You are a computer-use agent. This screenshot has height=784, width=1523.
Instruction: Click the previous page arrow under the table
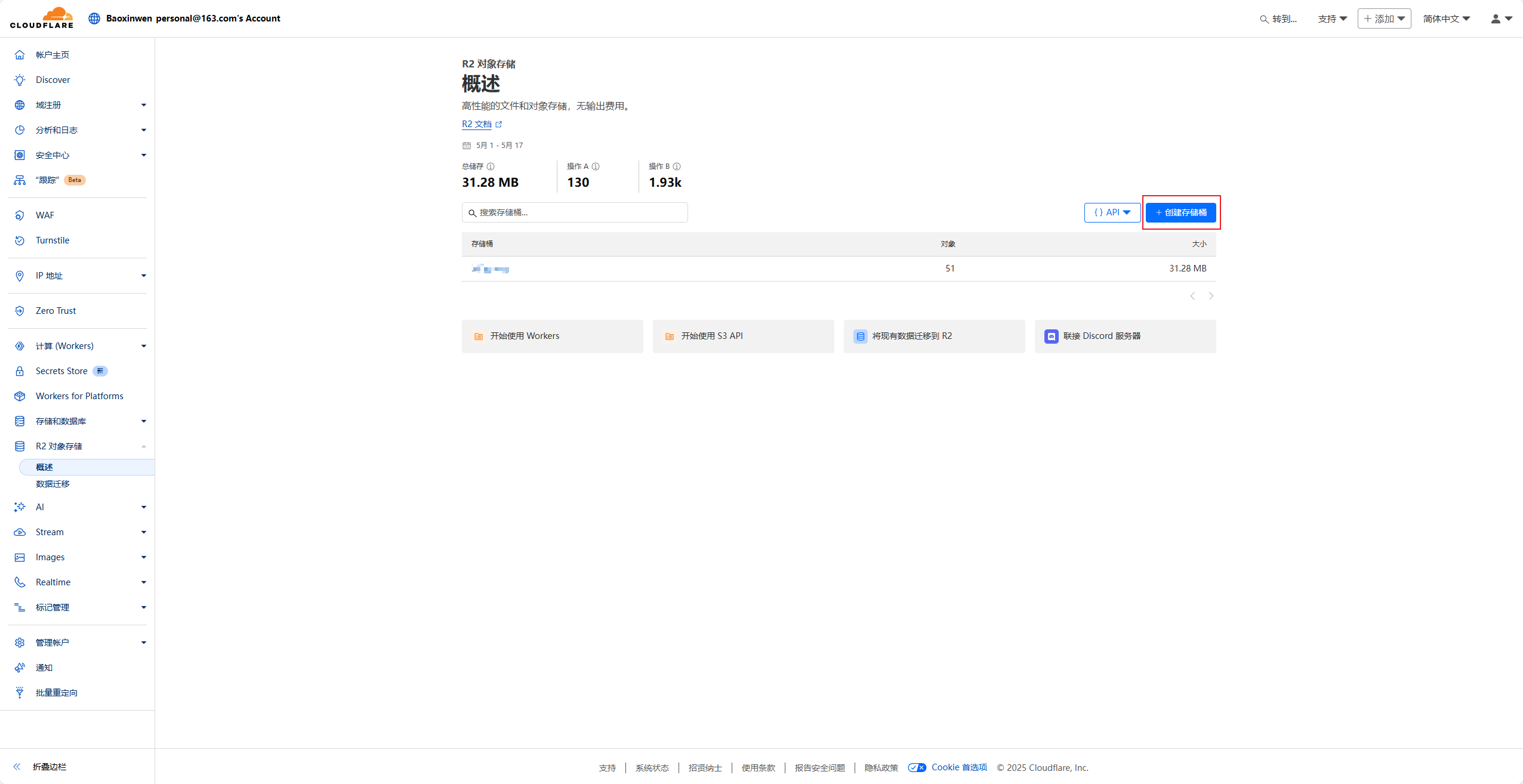1192,296
